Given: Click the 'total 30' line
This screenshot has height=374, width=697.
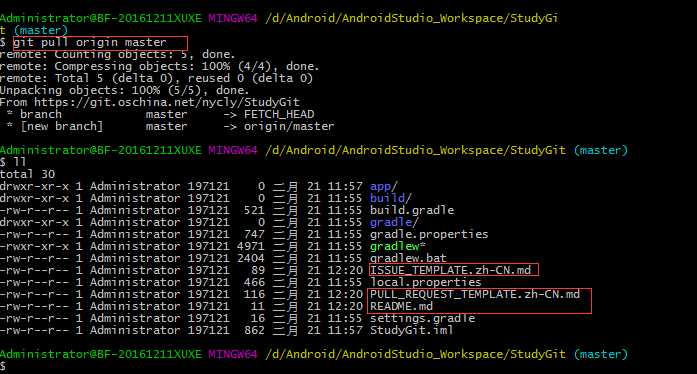Looking at the screenshot, I should (28, 174).
